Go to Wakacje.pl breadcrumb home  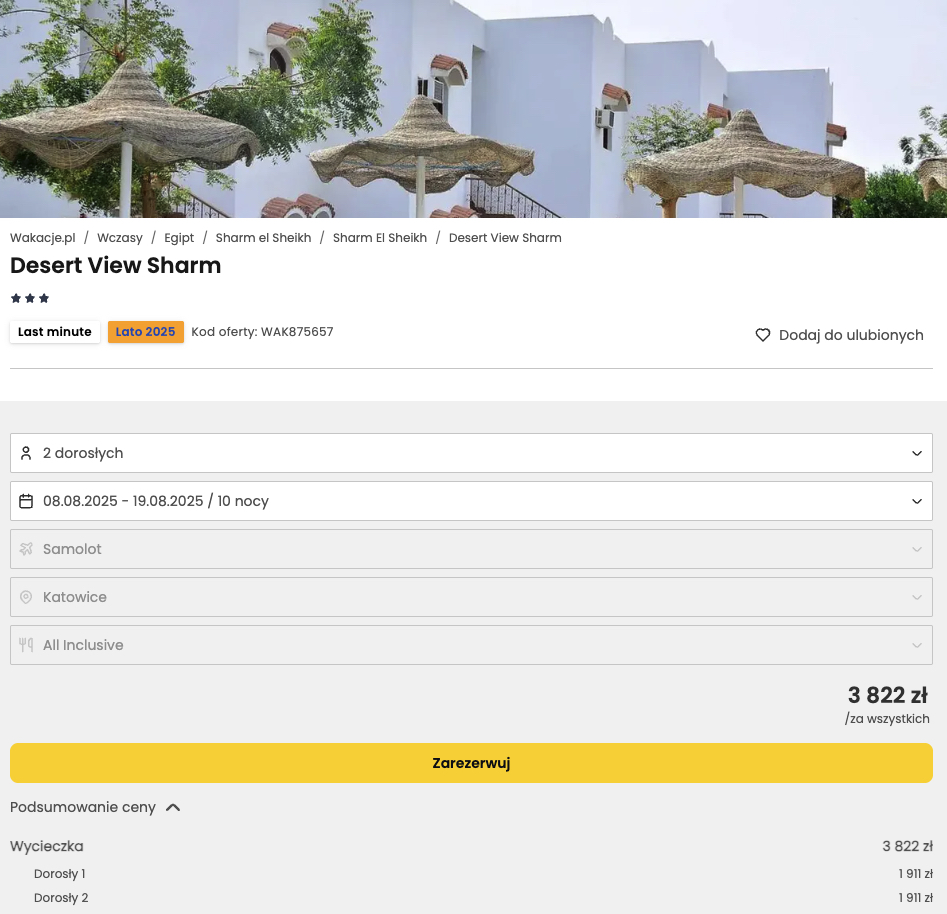pos(43,238)
